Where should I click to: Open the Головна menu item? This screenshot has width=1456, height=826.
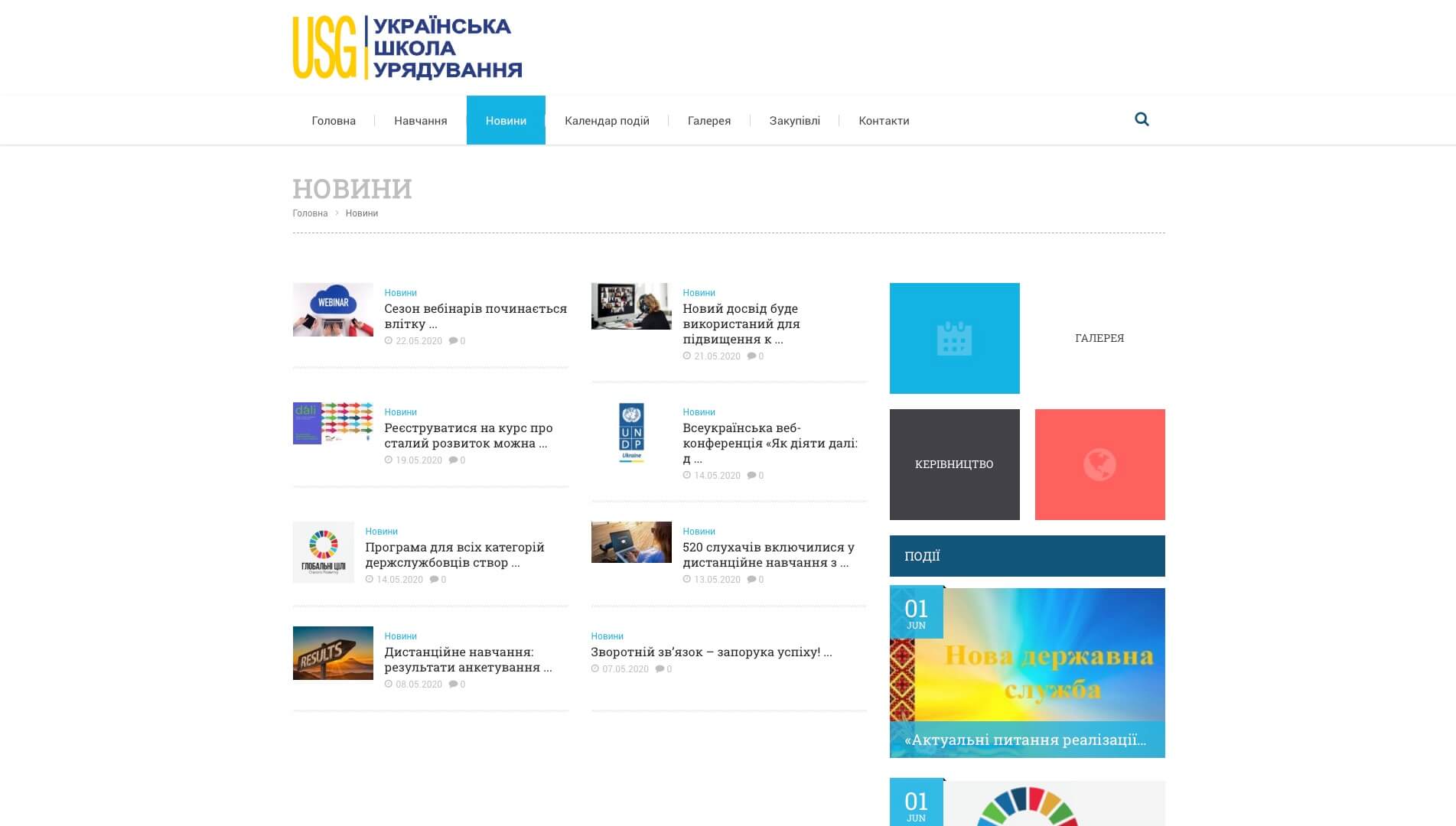[x=334, y=121]
